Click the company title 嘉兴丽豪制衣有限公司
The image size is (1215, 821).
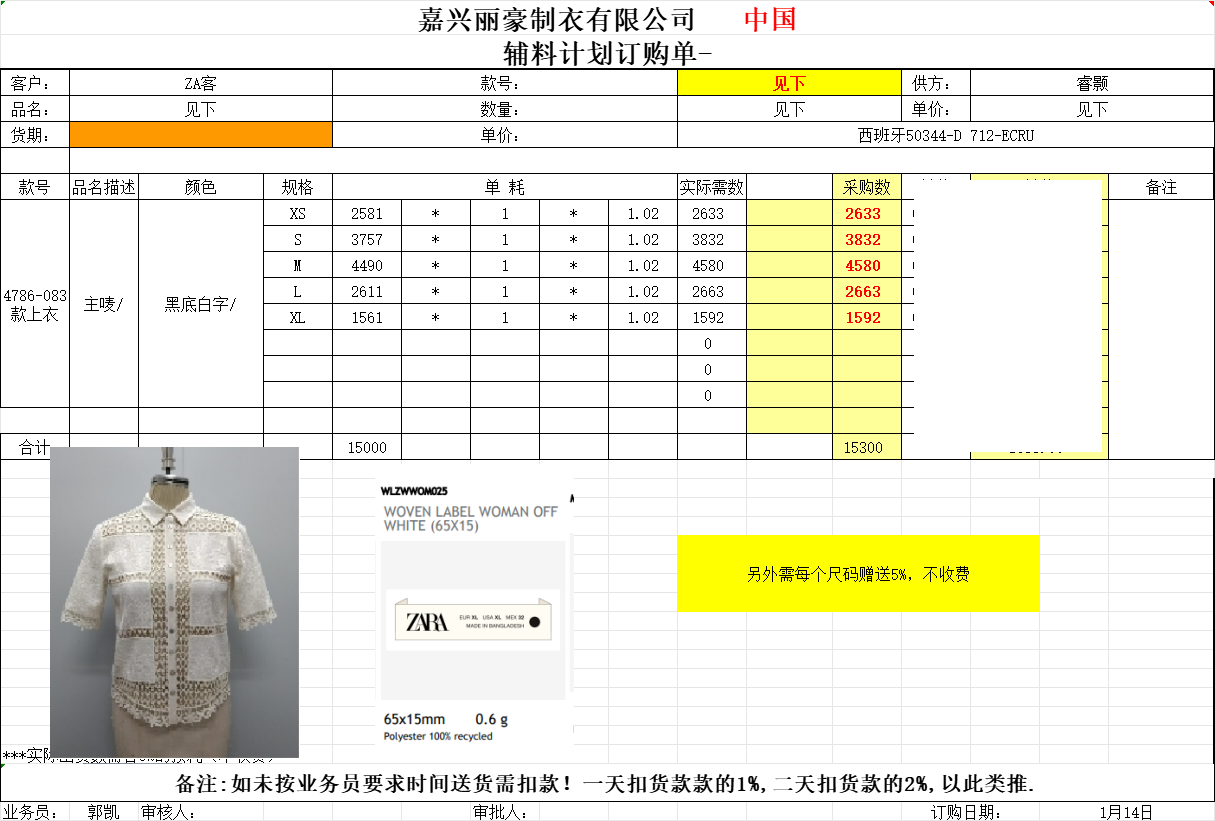pos(556,19)
